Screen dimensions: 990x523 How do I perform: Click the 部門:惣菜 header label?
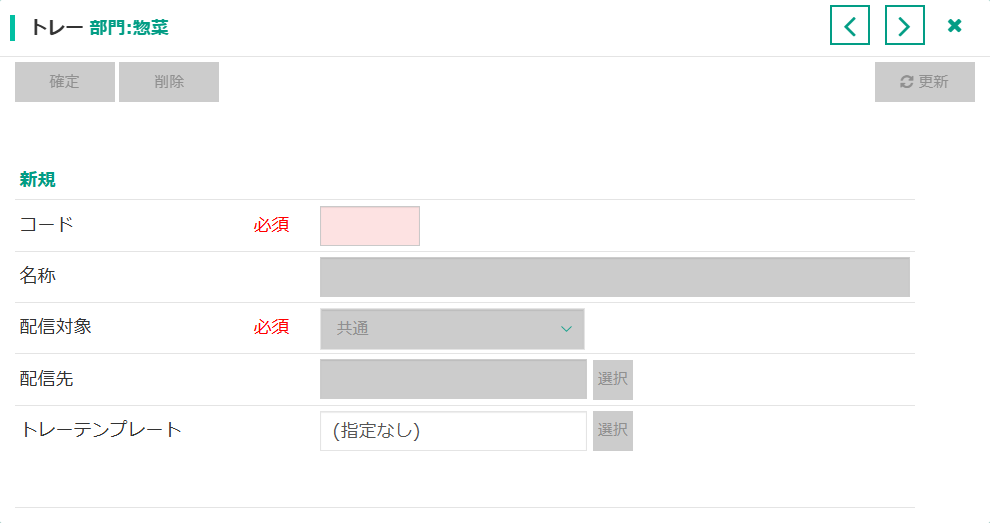[129, 28]
